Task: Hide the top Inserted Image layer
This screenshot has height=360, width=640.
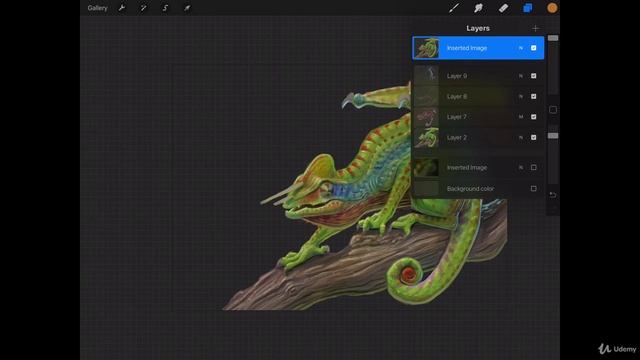Action: (x=533, y=48)
